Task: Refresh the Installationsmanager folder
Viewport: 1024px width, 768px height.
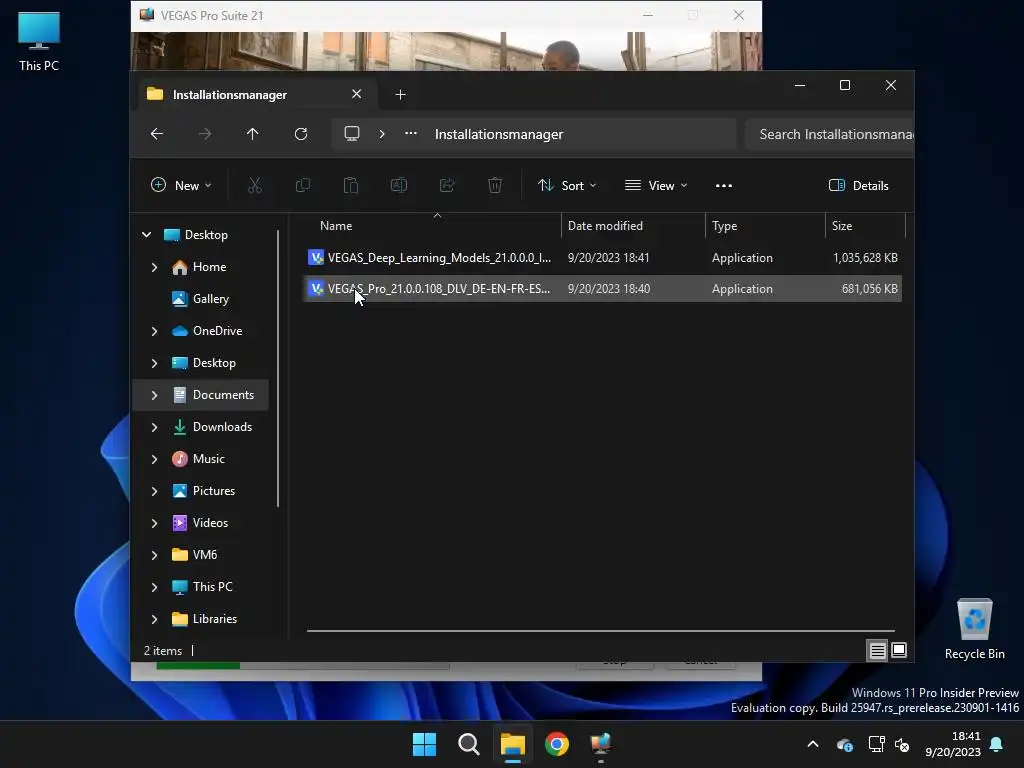Action: pos(301,134)
